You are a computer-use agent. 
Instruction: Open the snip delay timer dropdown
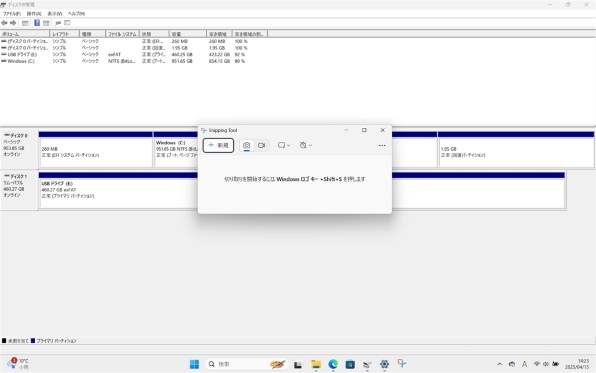pos(306,145)
